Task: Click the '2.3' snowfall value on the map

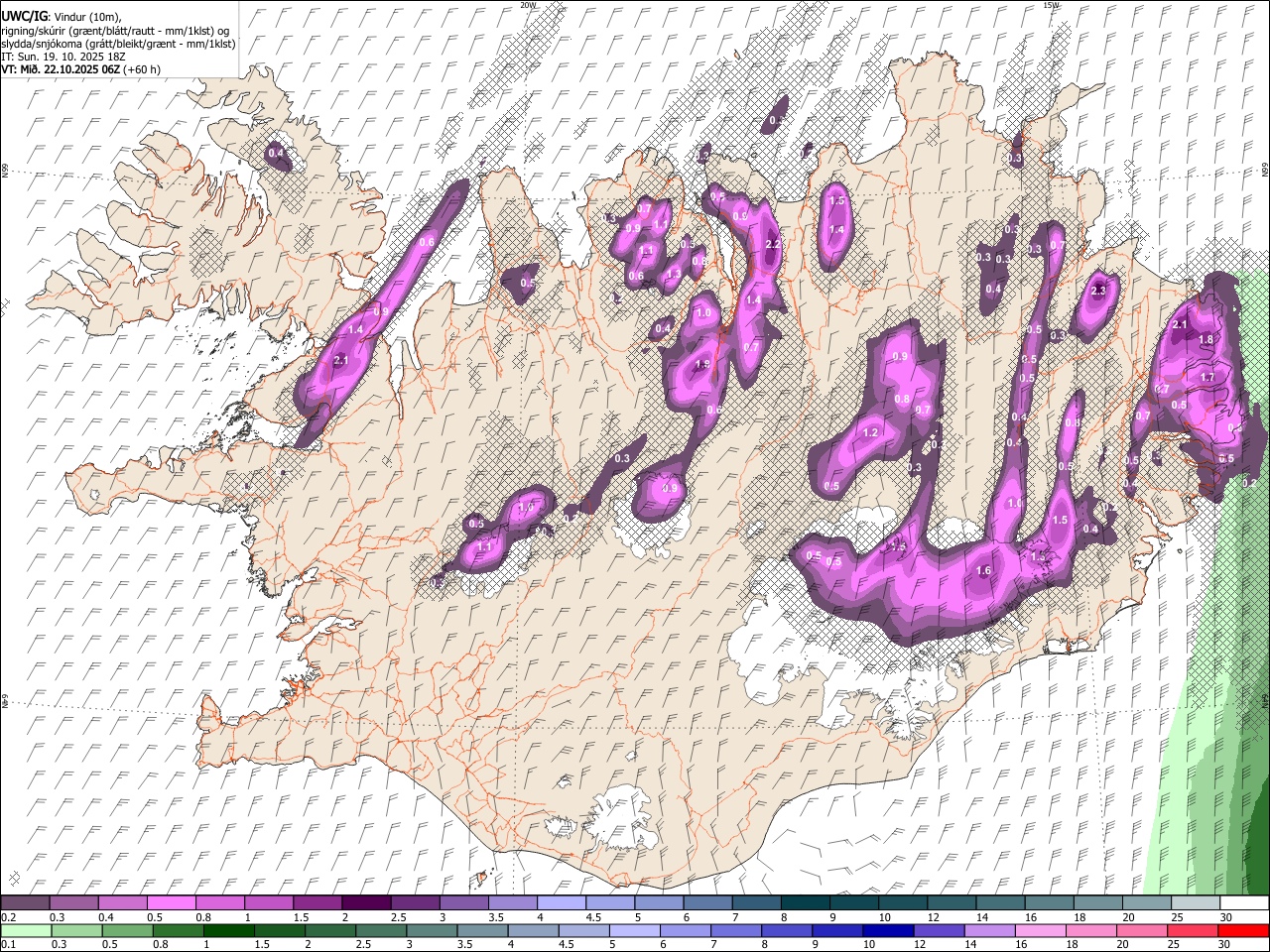Action: (1098, 291)
